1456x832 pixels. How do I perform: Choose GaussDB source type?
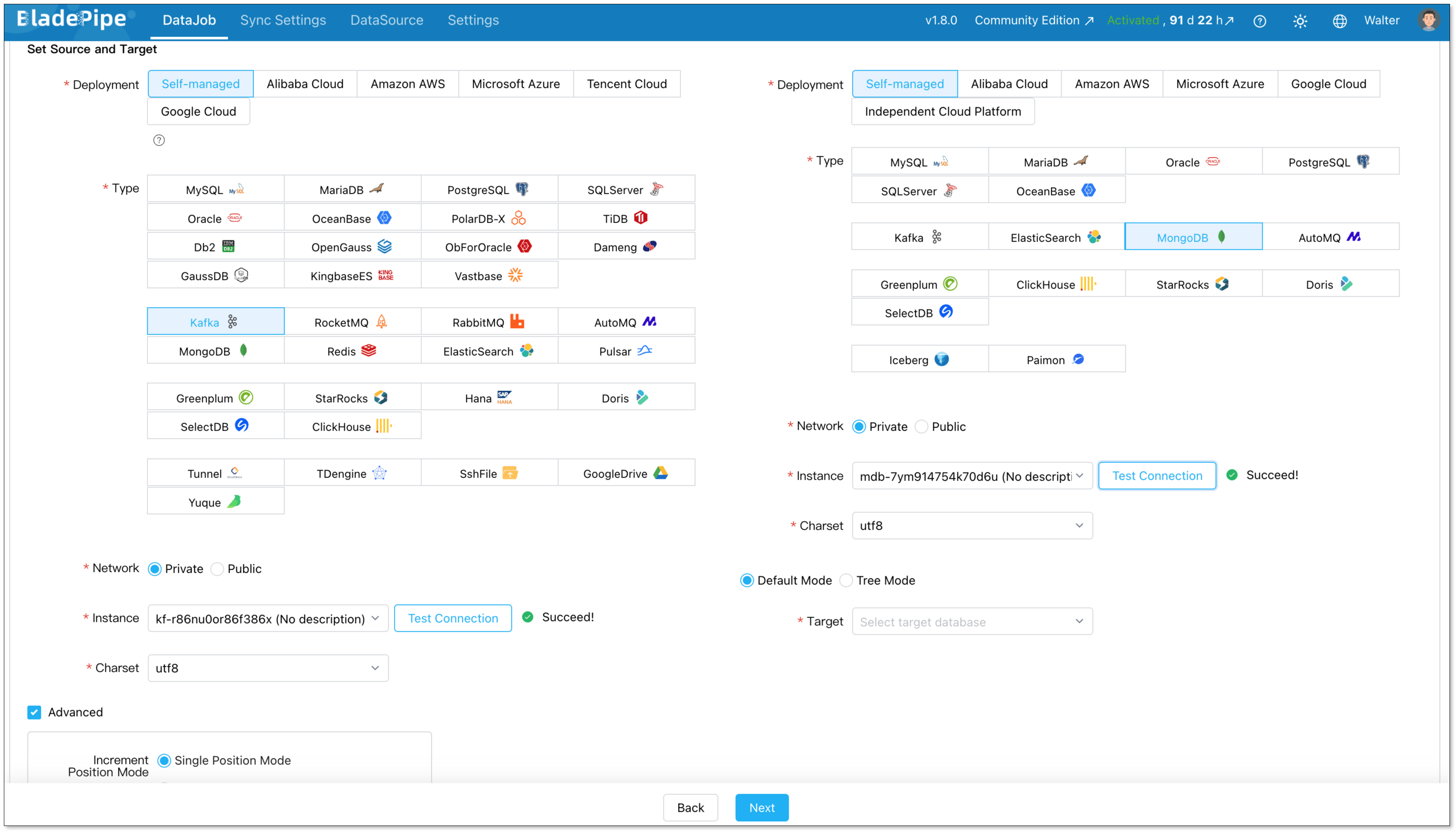pyautogui.click(x=215, y=276)
